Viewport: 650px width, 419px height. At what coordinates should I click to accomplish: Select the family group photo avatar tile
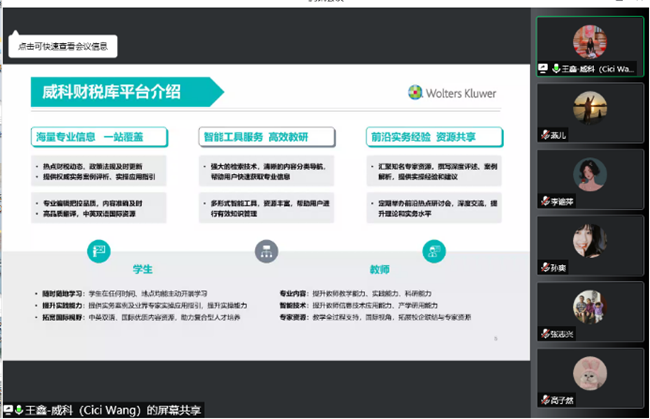click(590, 312)
